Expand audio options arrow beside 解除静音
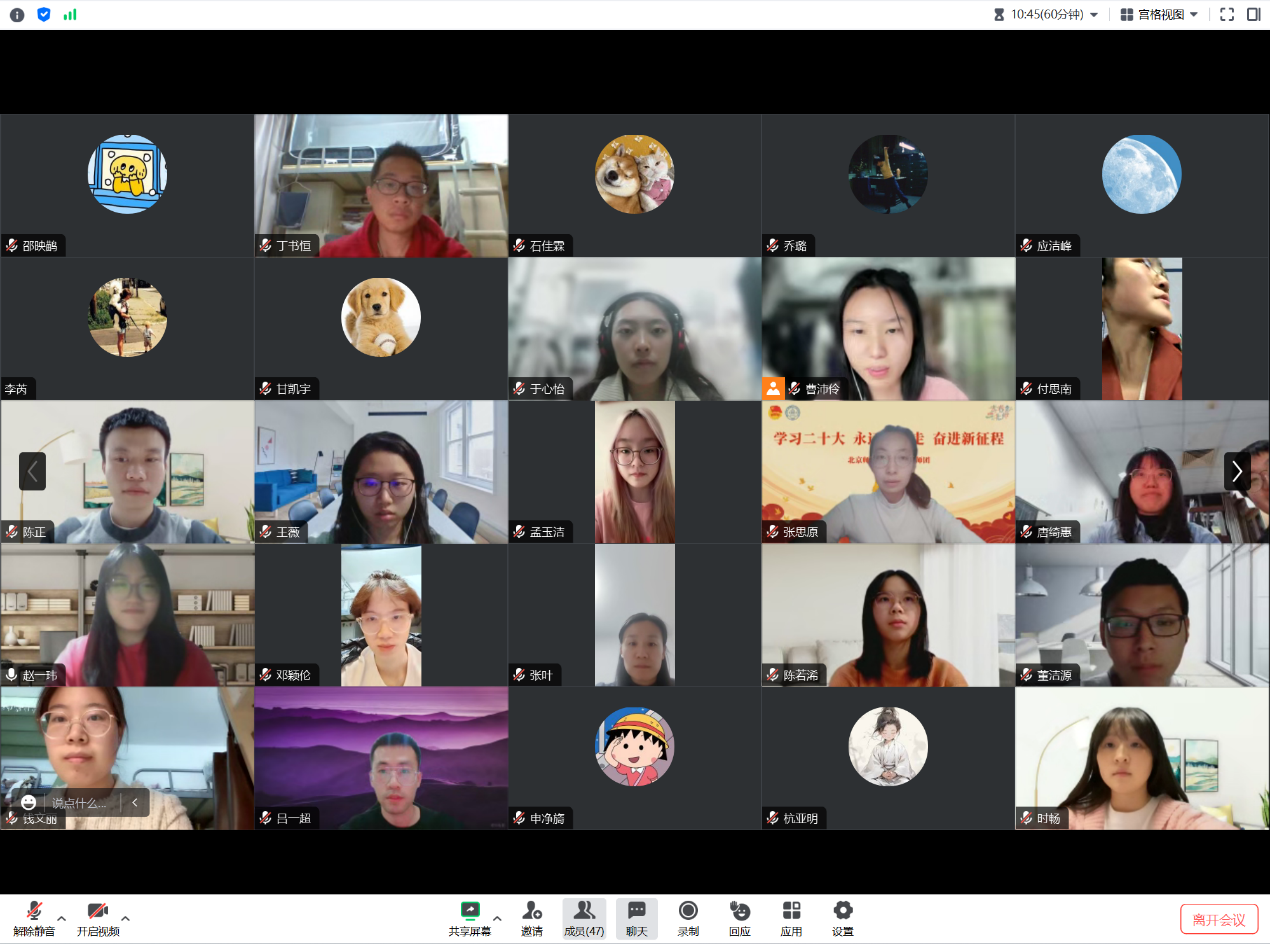 pyautogui.click(x=62, y=918)
